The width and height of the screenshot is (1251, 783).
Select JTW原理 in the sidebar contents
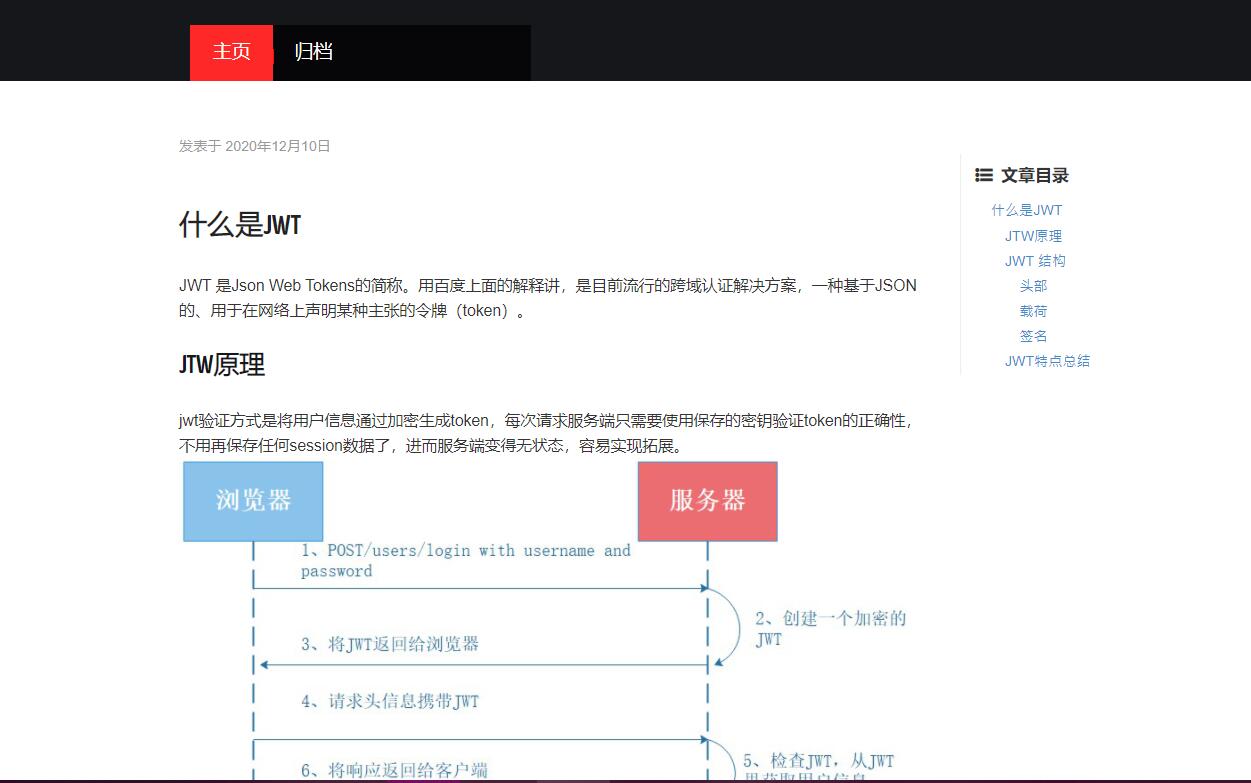click(1033, 236)
